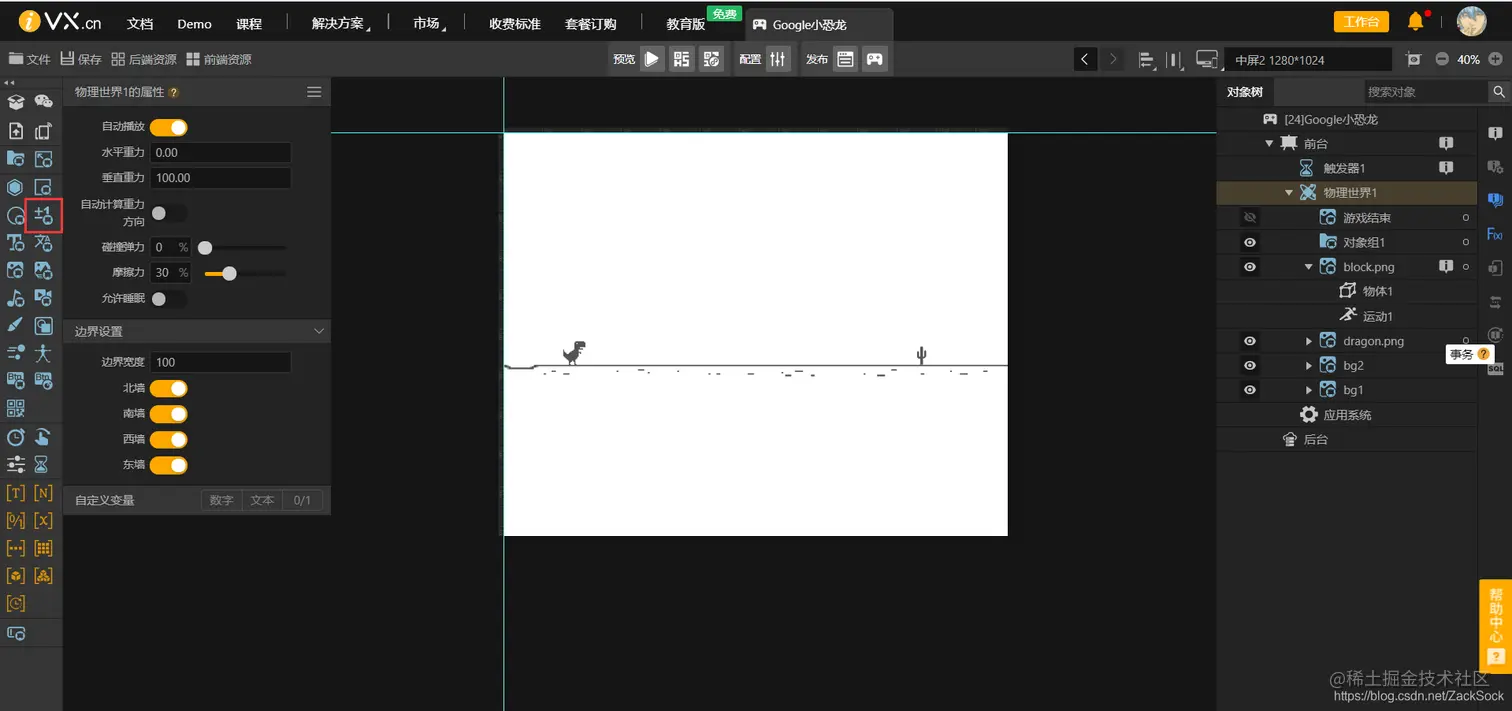Open the 中屏2 1280*1024 screen size dropdown

(x=1310, y=60)
